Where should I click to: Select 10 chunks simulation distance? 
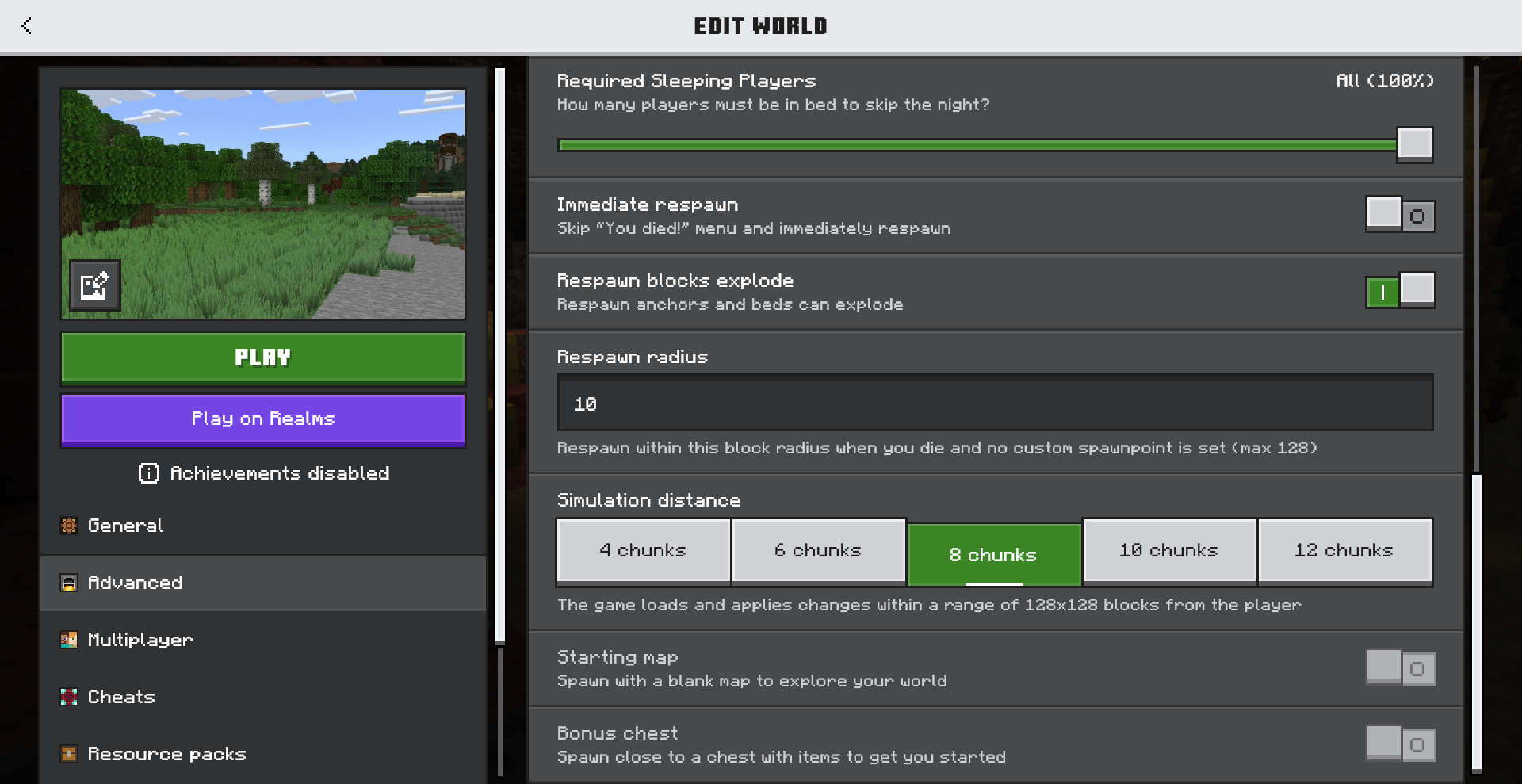[x=1168, y=551]
